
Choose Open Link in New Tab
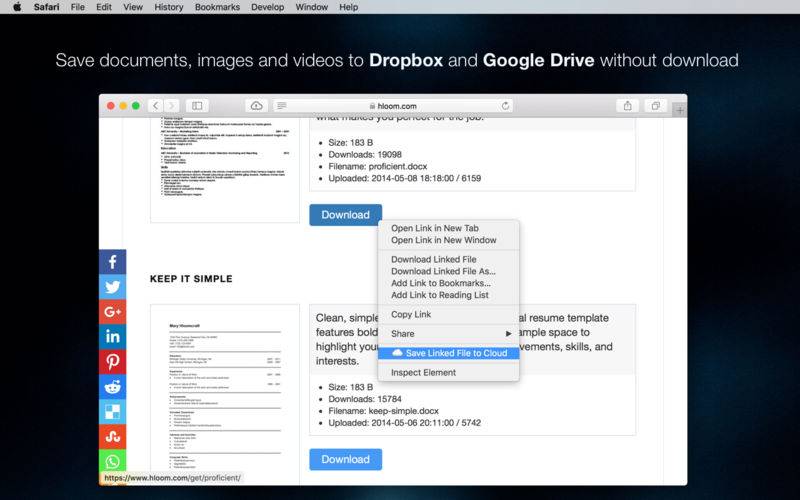click(x=448, y=228)
